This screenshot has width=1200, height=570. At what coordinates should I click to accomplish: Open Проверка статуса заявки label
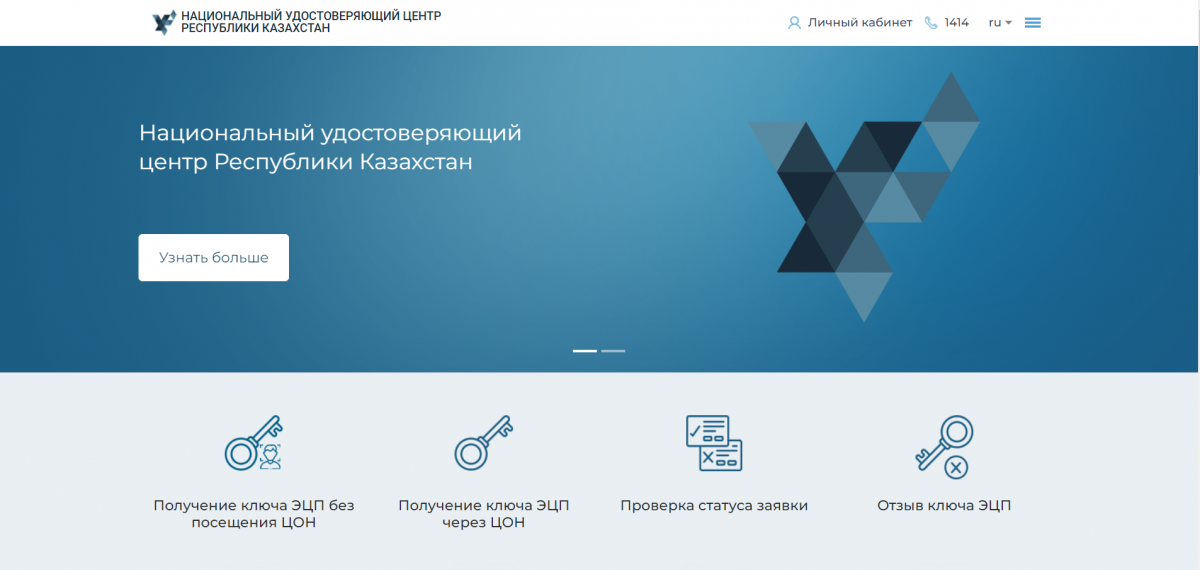pos(714,506)
